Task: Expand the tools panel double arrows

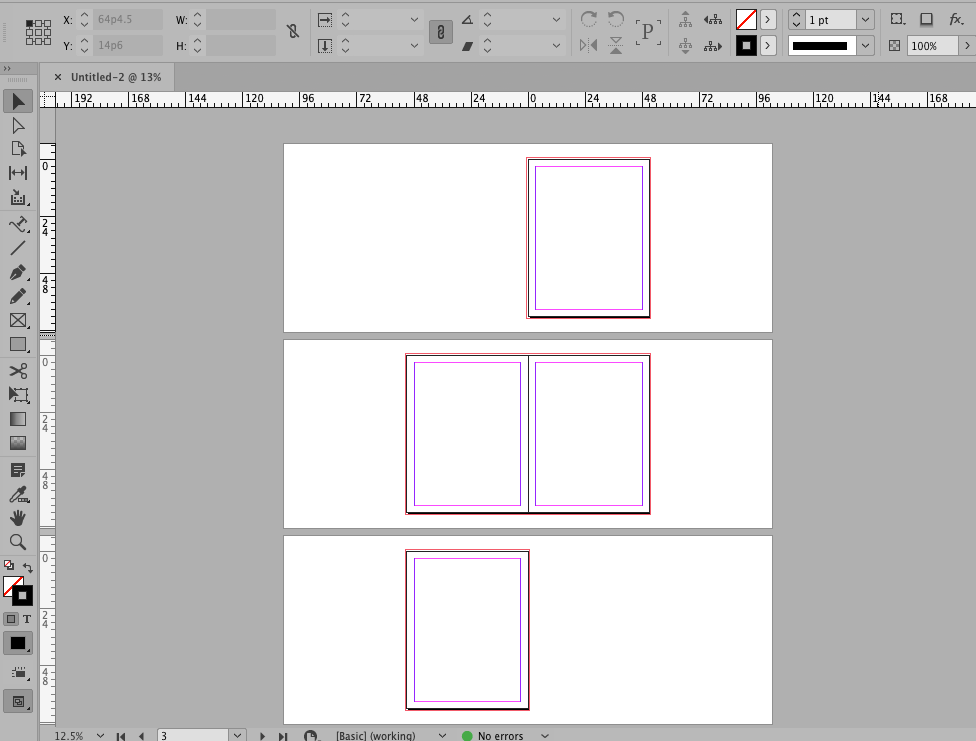Action: point(7,68)
